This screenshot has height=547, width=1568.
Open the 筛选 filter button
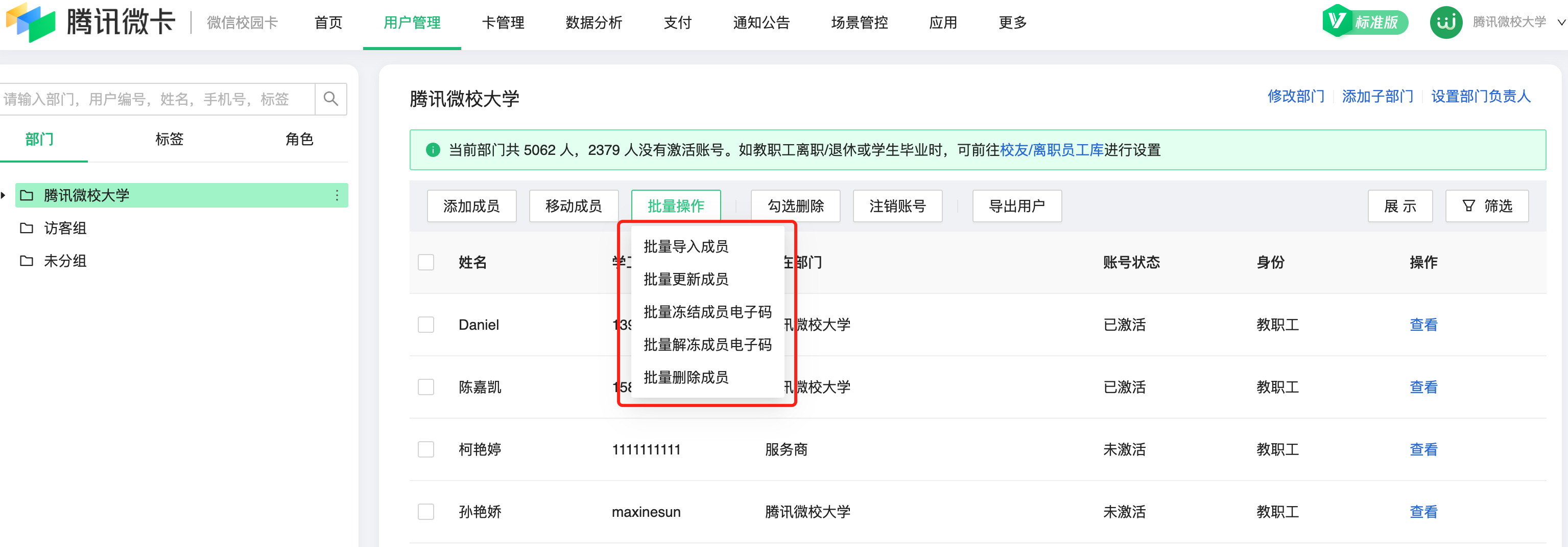pos(1486,206)
